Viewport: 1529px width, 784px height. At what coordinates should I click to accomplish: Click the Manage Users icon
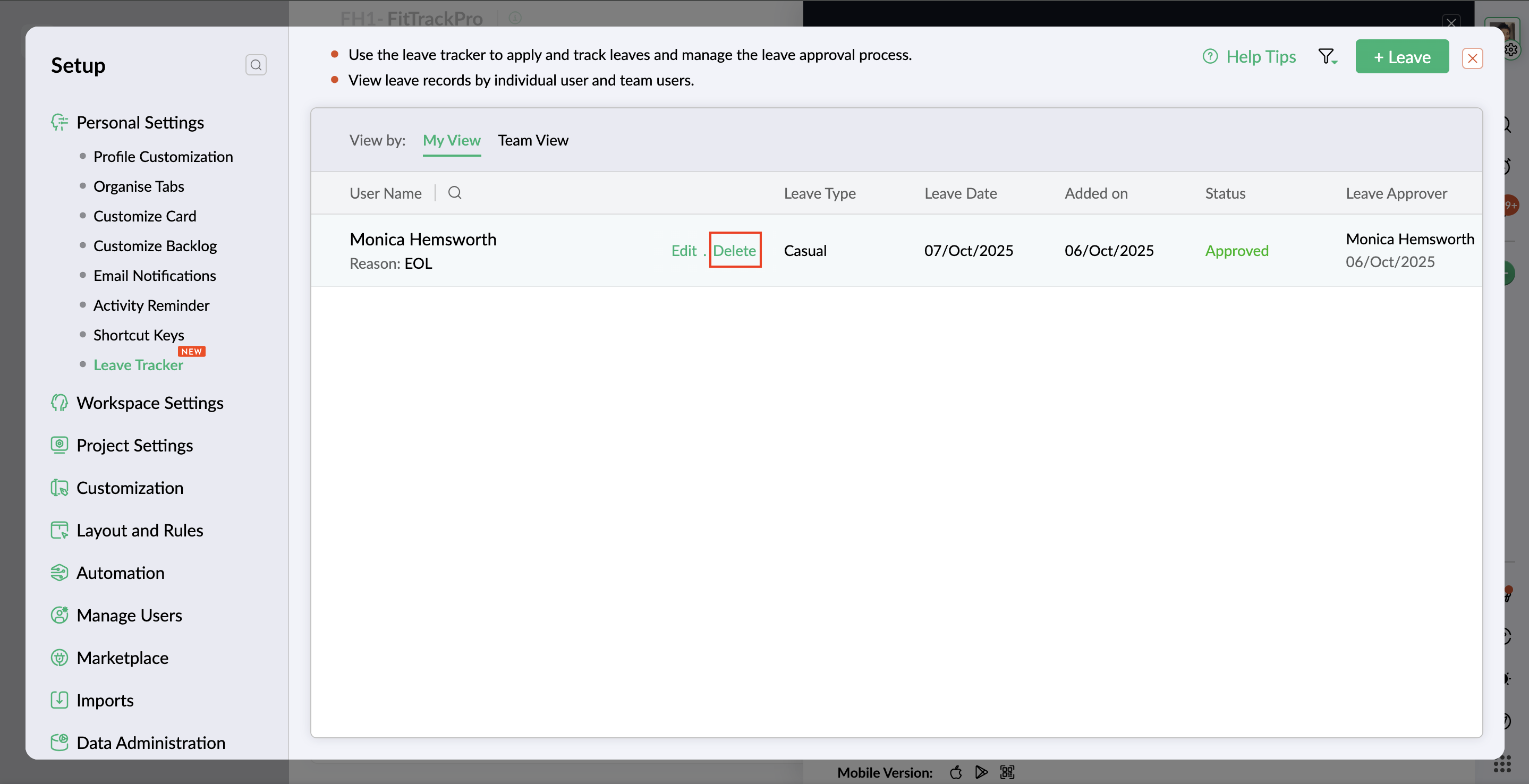[x=60, y=616]
